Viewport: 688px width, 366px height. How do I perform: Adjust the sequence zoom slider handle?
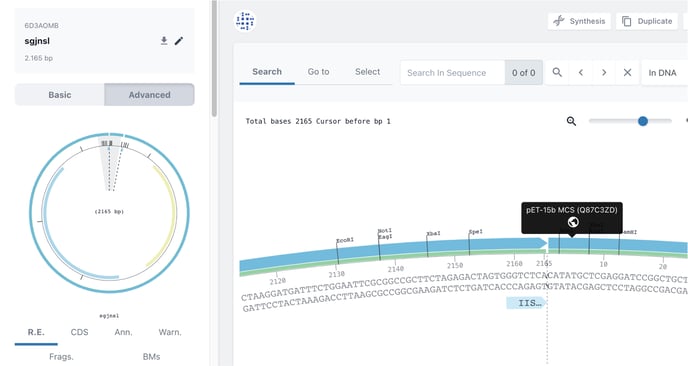click(x=643, y=121)
